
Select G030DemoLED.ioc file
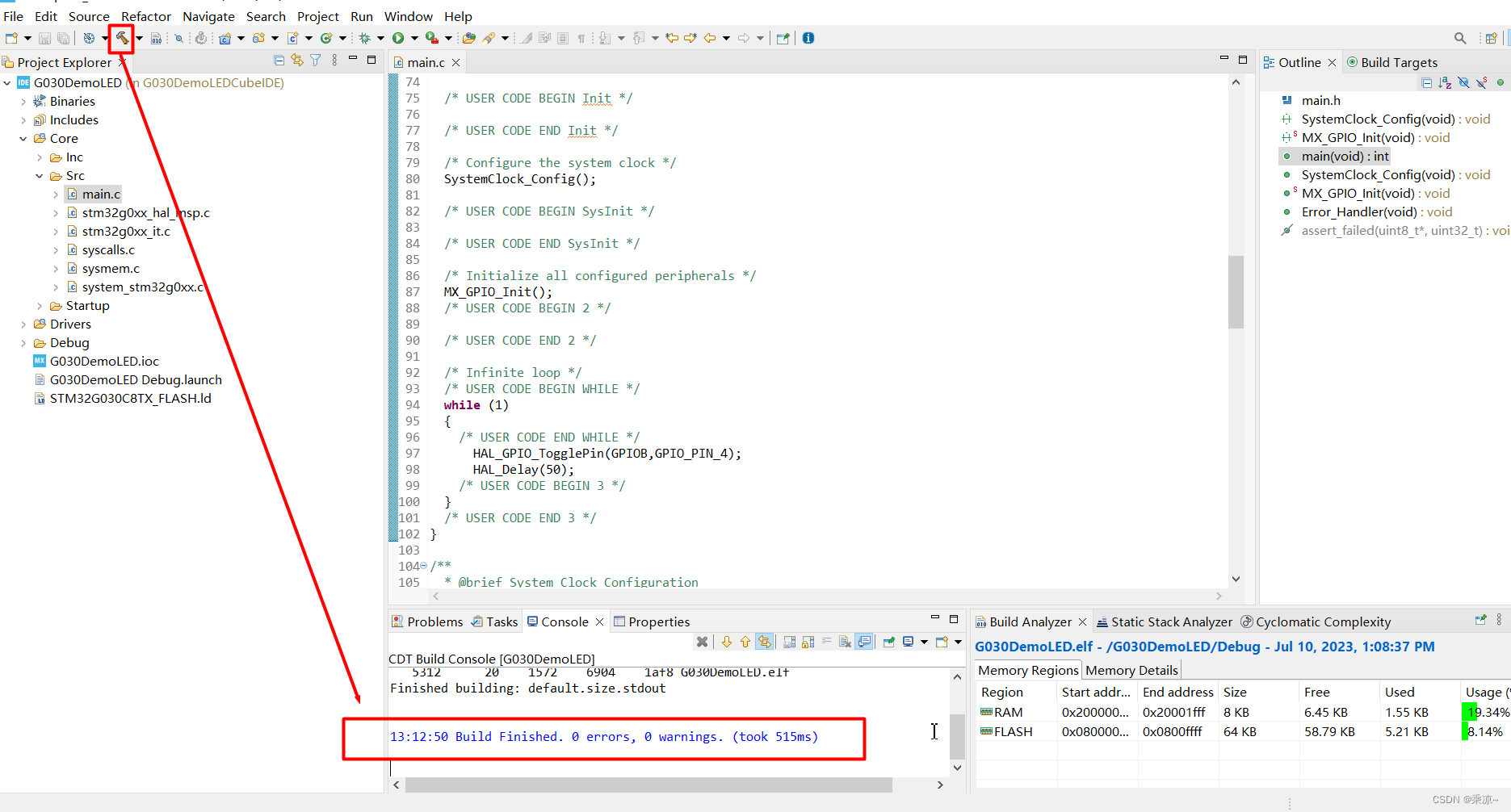pos(96,361)
